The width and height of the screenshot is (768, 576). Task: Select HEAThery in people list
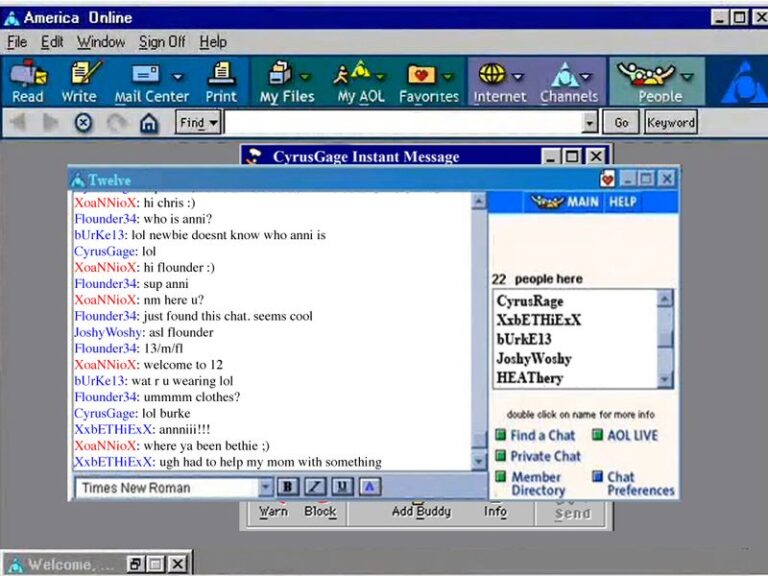coord(529,378)
